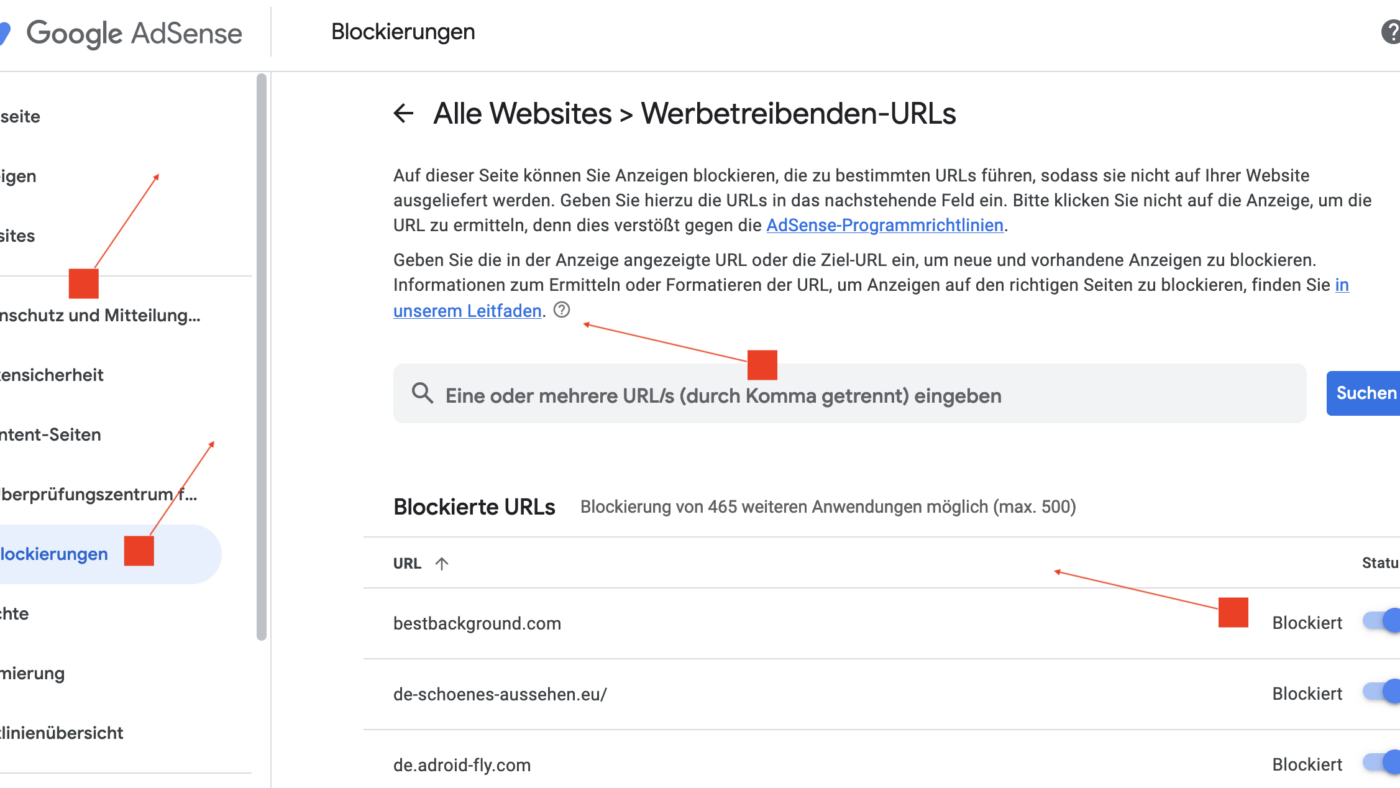The image size is (1400, 788).
Task: Click the 'Alle Websites > Werbetreibenden-URLs' heading
Action: [x=694, y=113]
